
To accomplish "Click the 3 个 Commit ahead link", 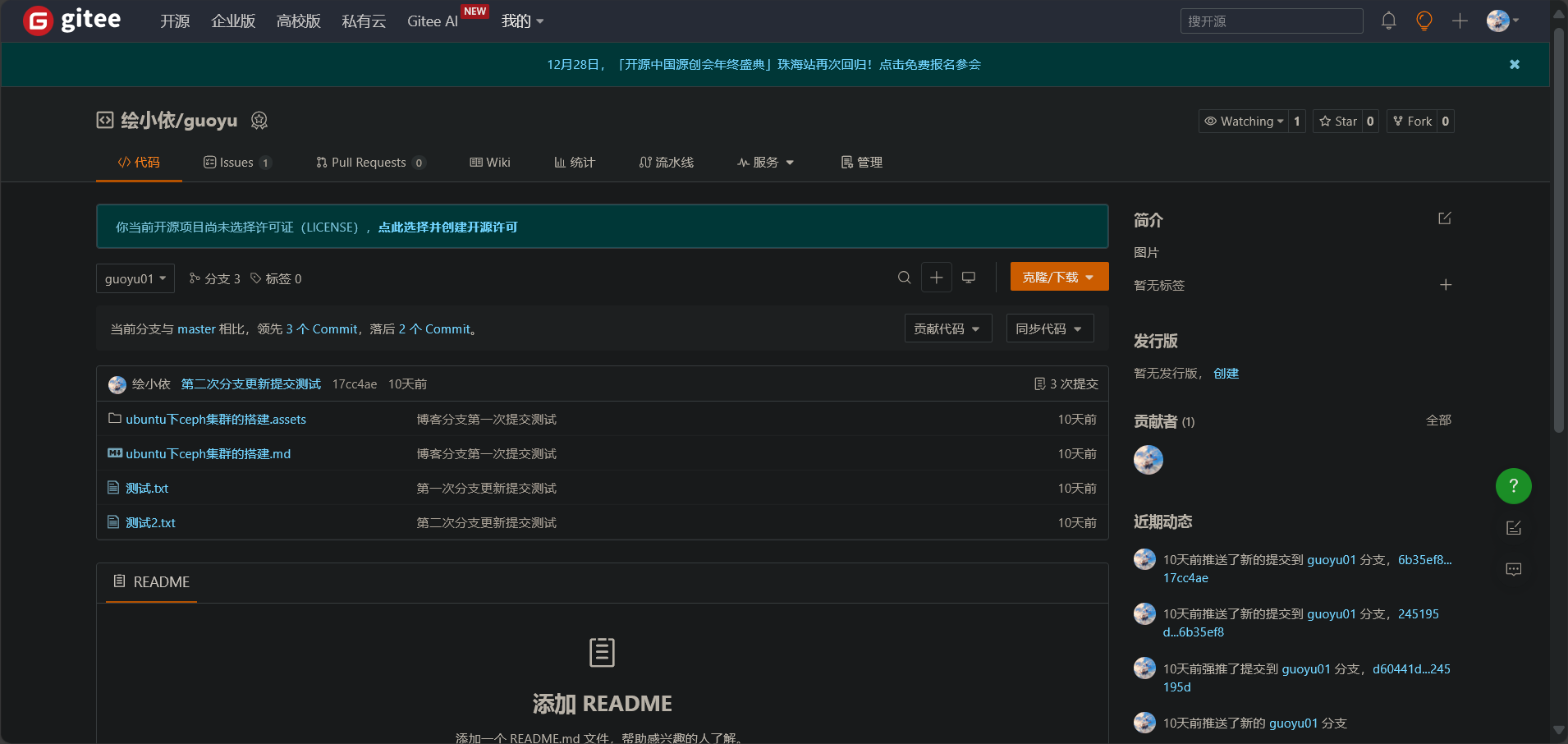I will click(322, 328).
